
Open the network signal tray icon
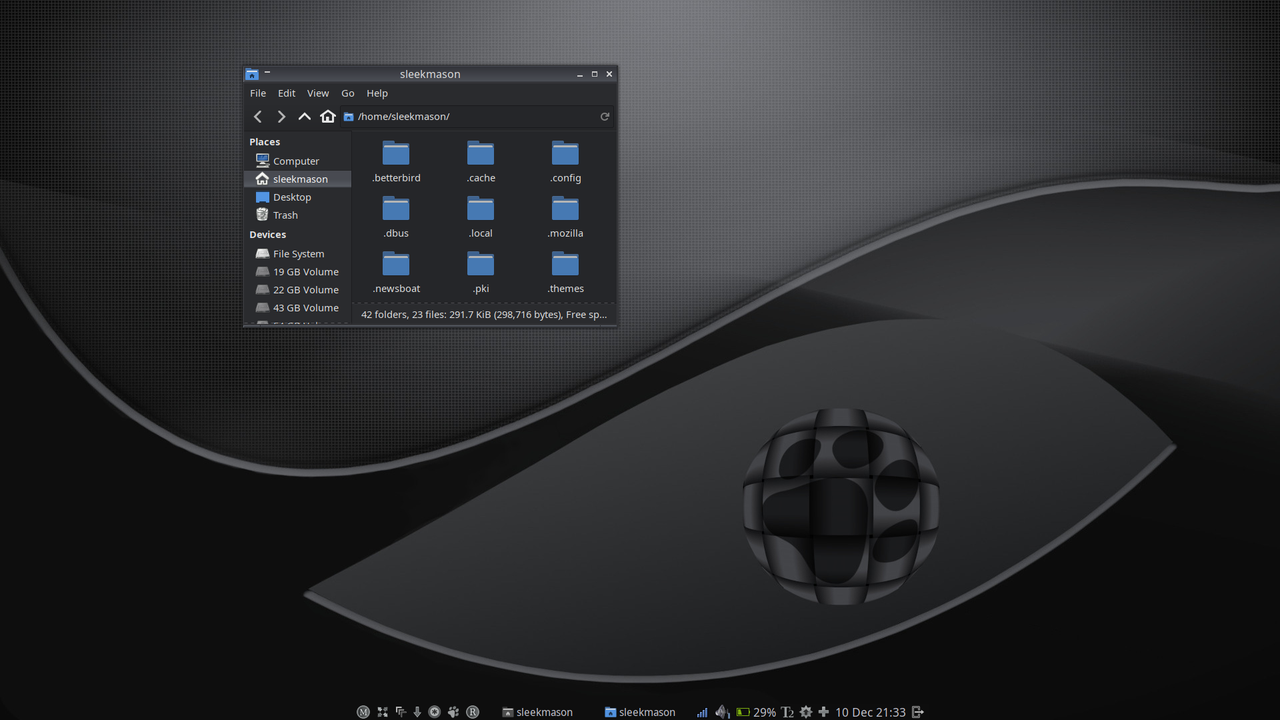(702, 712)
